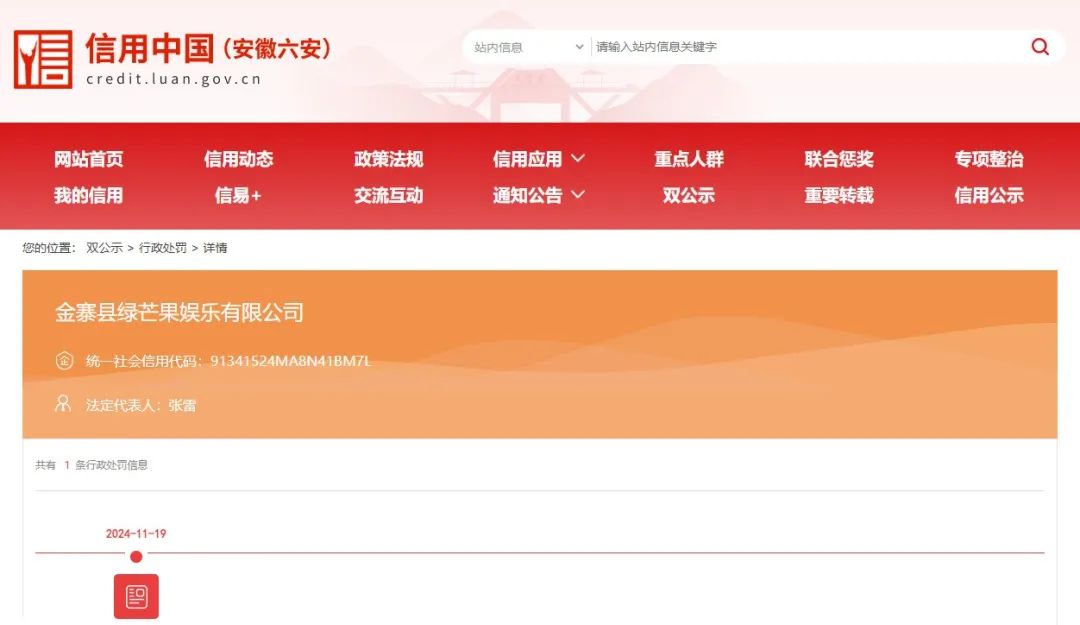Open 联合惩奖 navigation item
This screenshot has width=1080, height=625.
pos(839,159)
